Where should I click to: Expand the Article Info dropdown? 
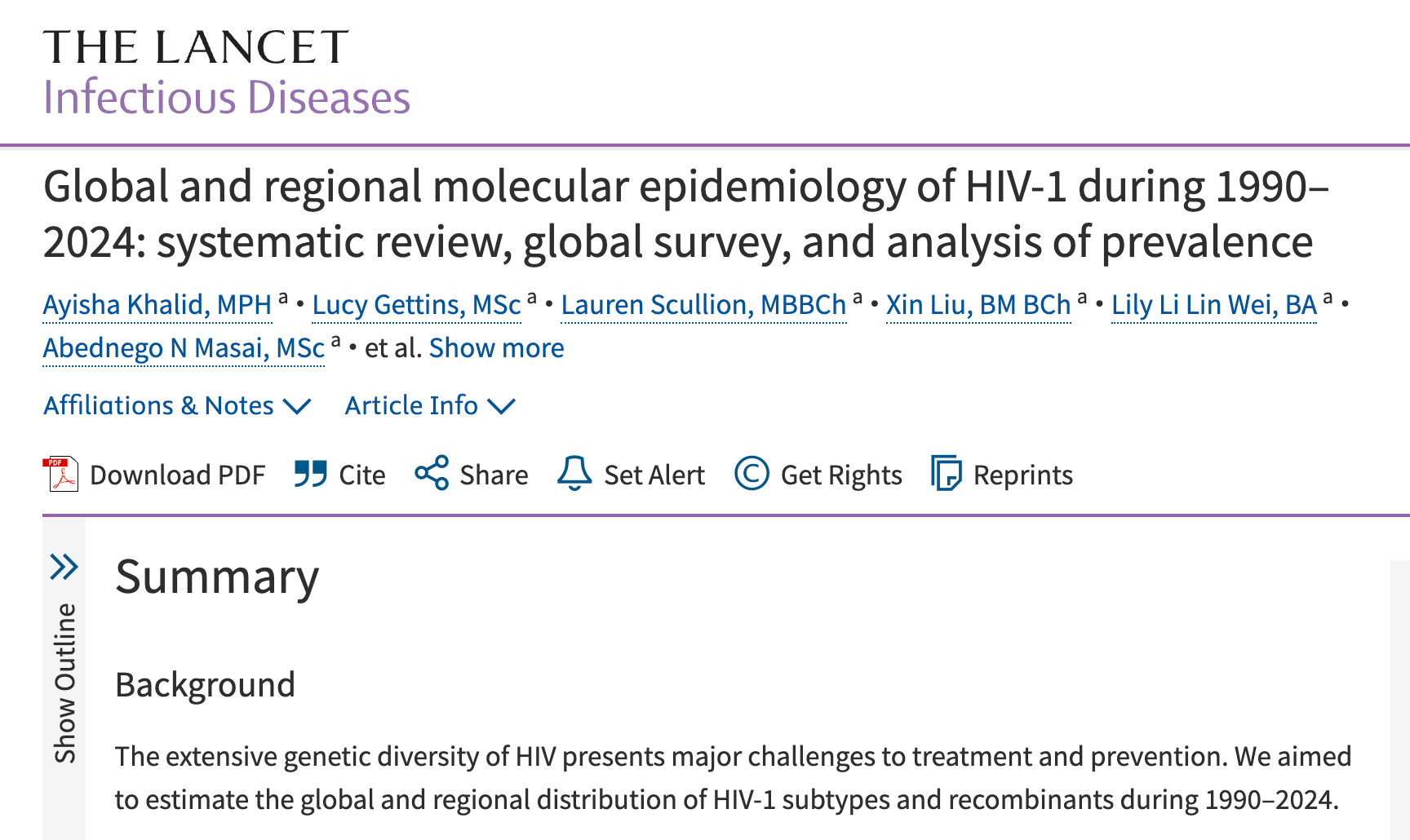[431, 405]
